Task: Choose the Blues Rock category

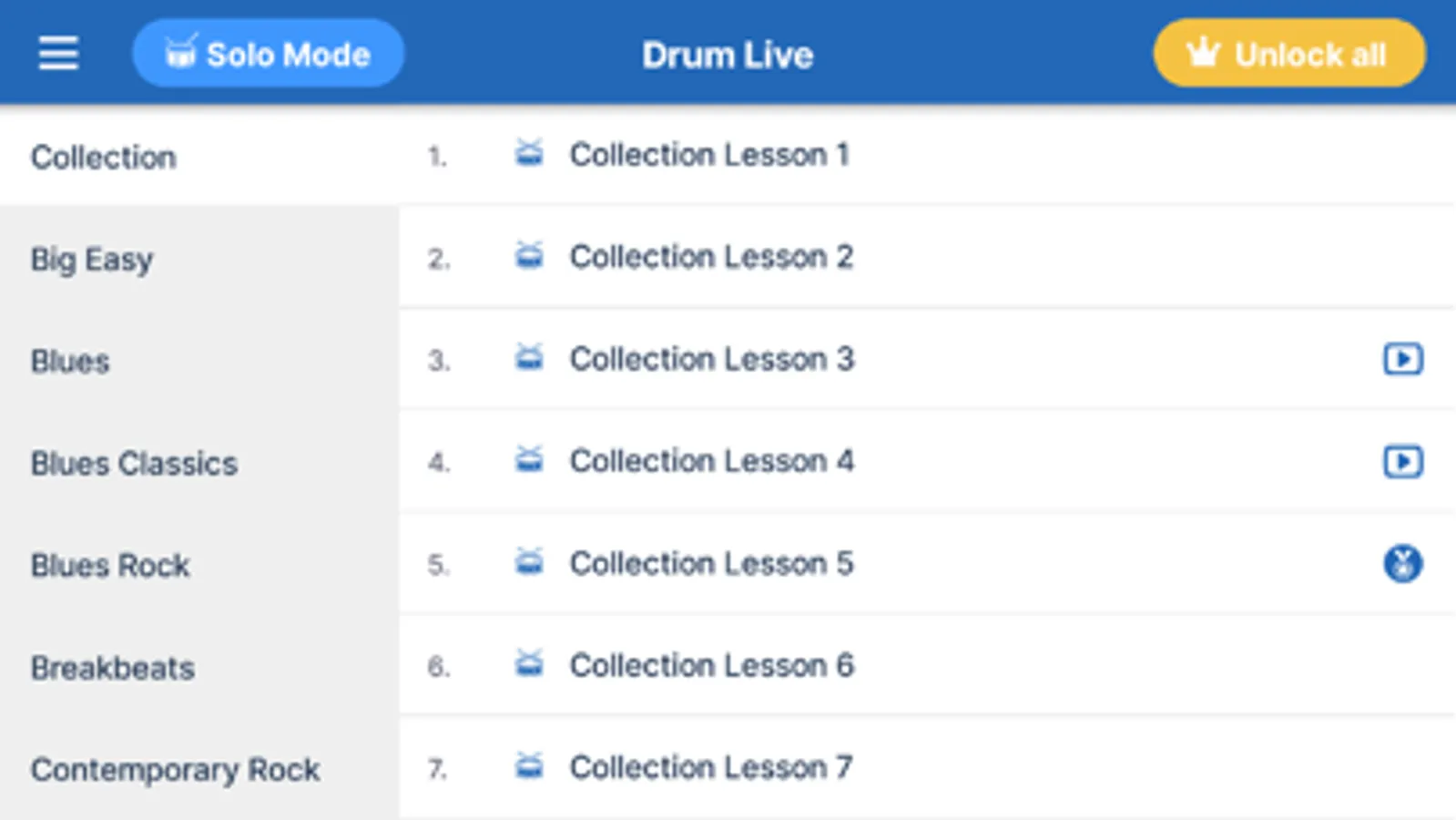Action: coord(110,566)
